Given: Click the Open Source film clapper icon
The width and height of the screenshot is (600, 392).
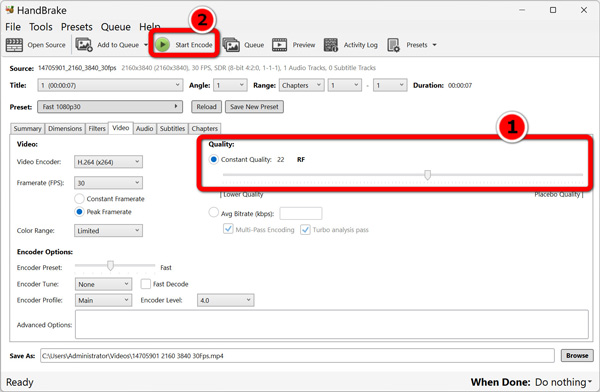Looking at the screenshot, I should [x=14, y=45].
